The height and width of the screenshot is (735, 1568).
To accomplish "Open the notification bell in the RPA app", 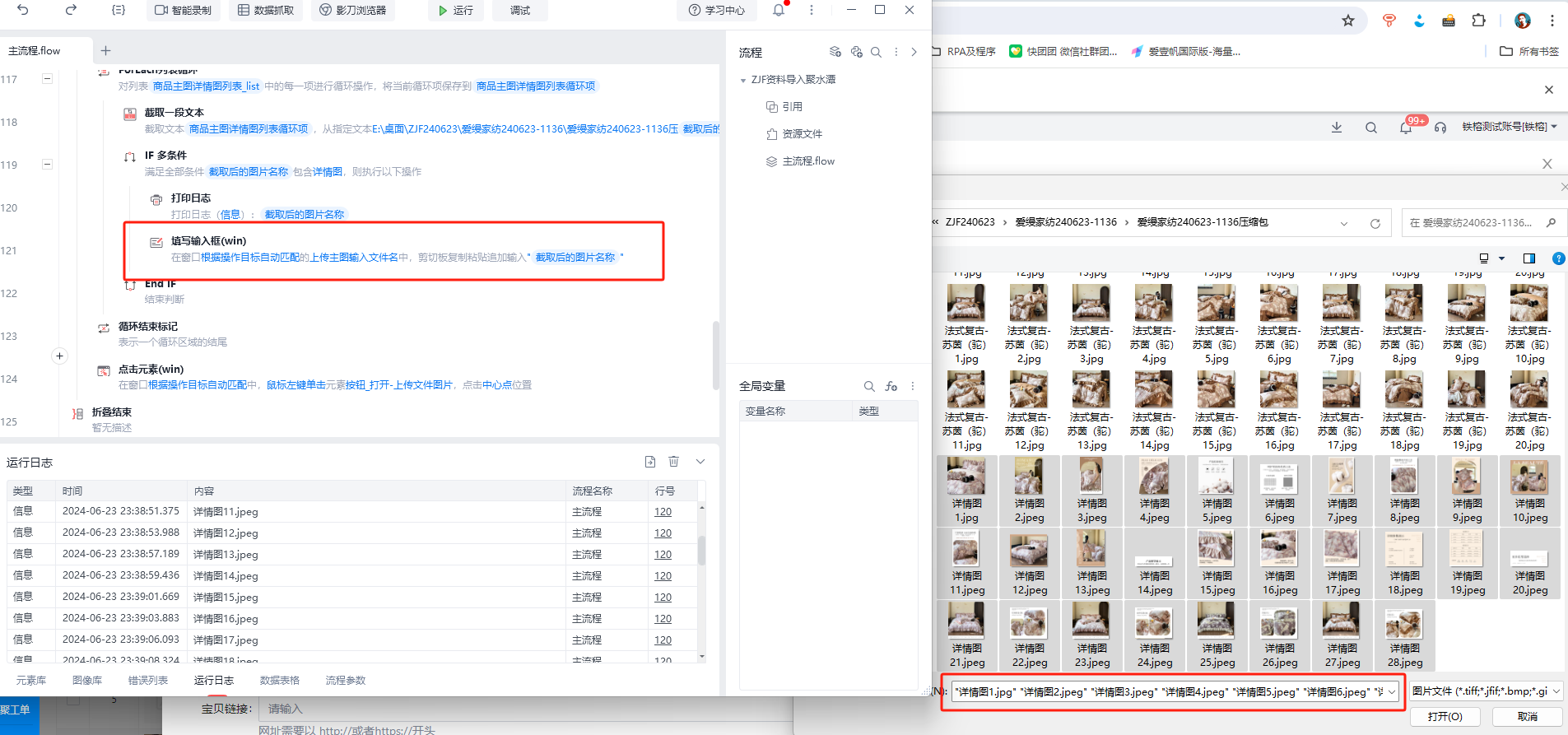I will (x=779, y=10).
